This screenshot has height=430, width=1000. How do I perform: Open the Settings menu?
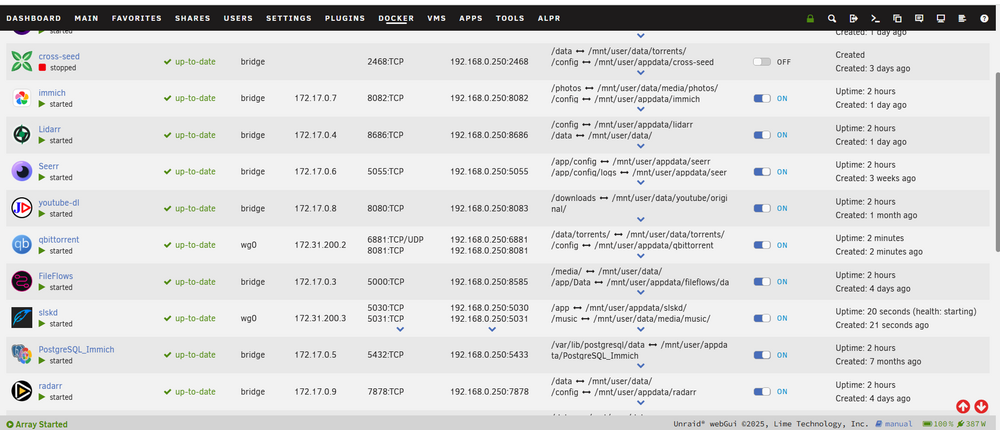[289, 19]
